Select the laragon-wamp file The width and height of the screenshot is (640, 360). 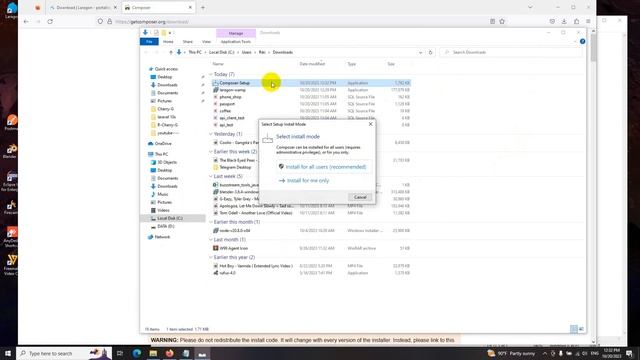pyautogui.click(x=311, y=90)
